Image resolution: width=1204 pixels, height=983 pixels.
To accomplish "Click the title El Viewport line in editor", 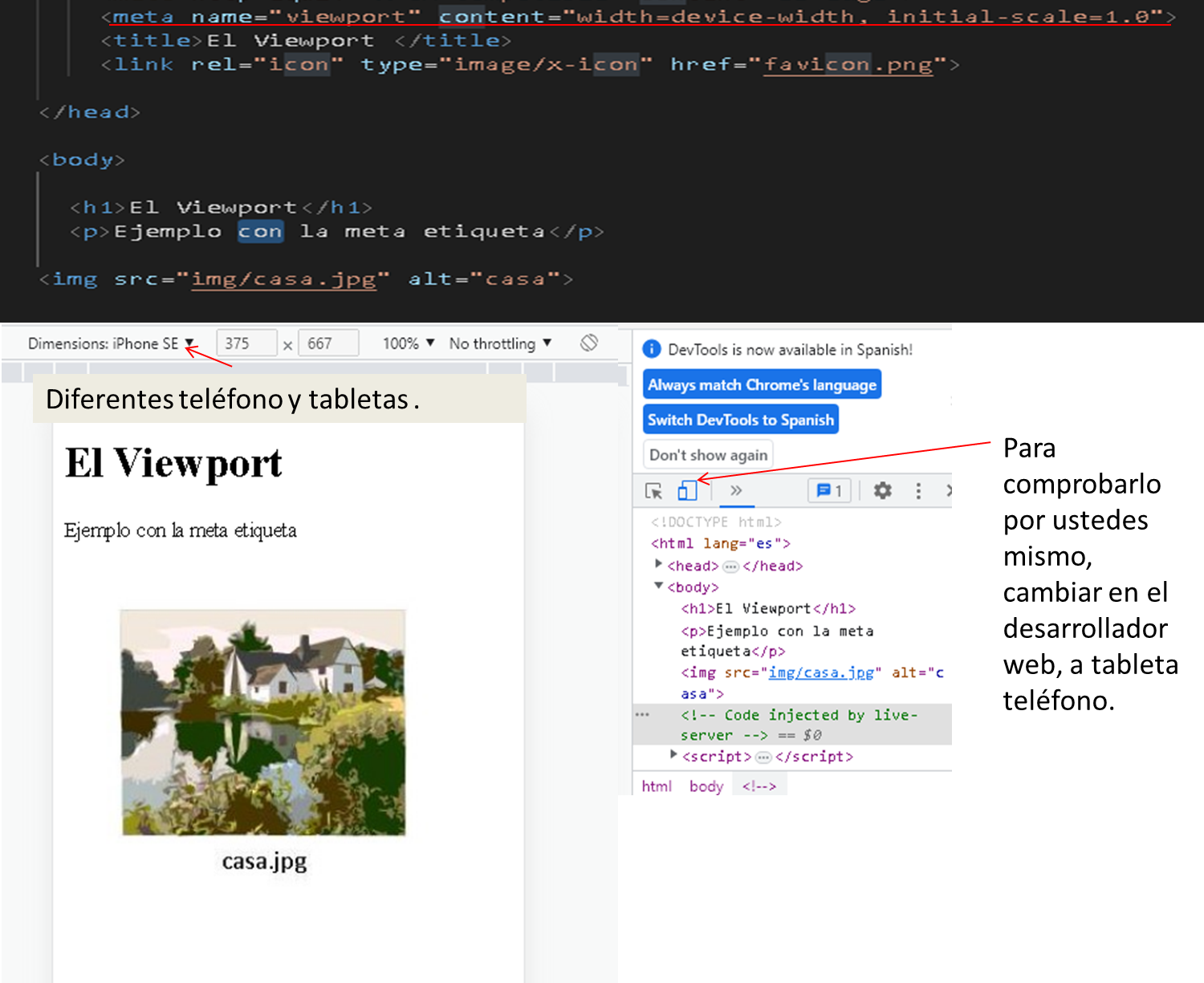I will tap(306, 40).
